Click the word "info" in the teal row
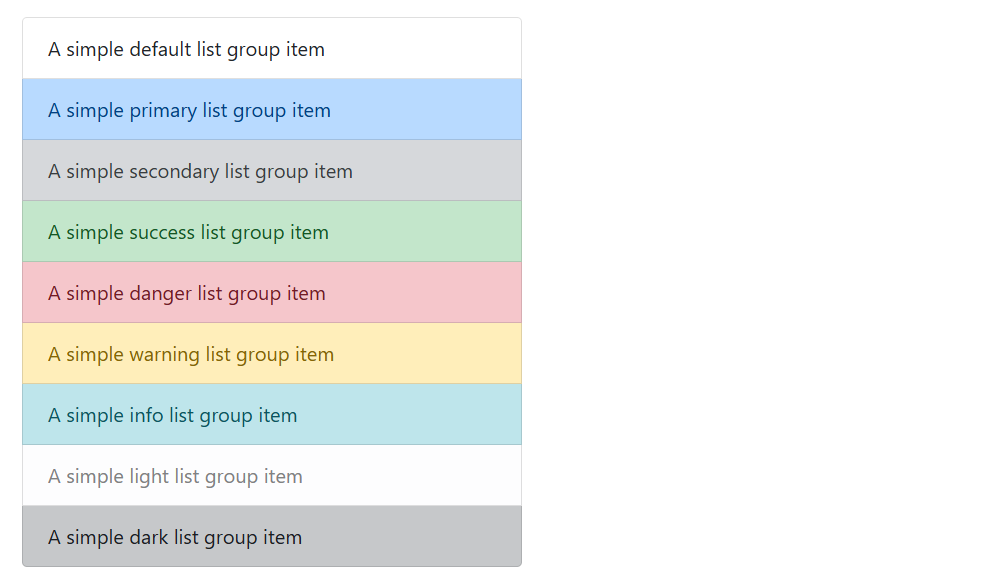996x585 pixels. pos(146,415)
